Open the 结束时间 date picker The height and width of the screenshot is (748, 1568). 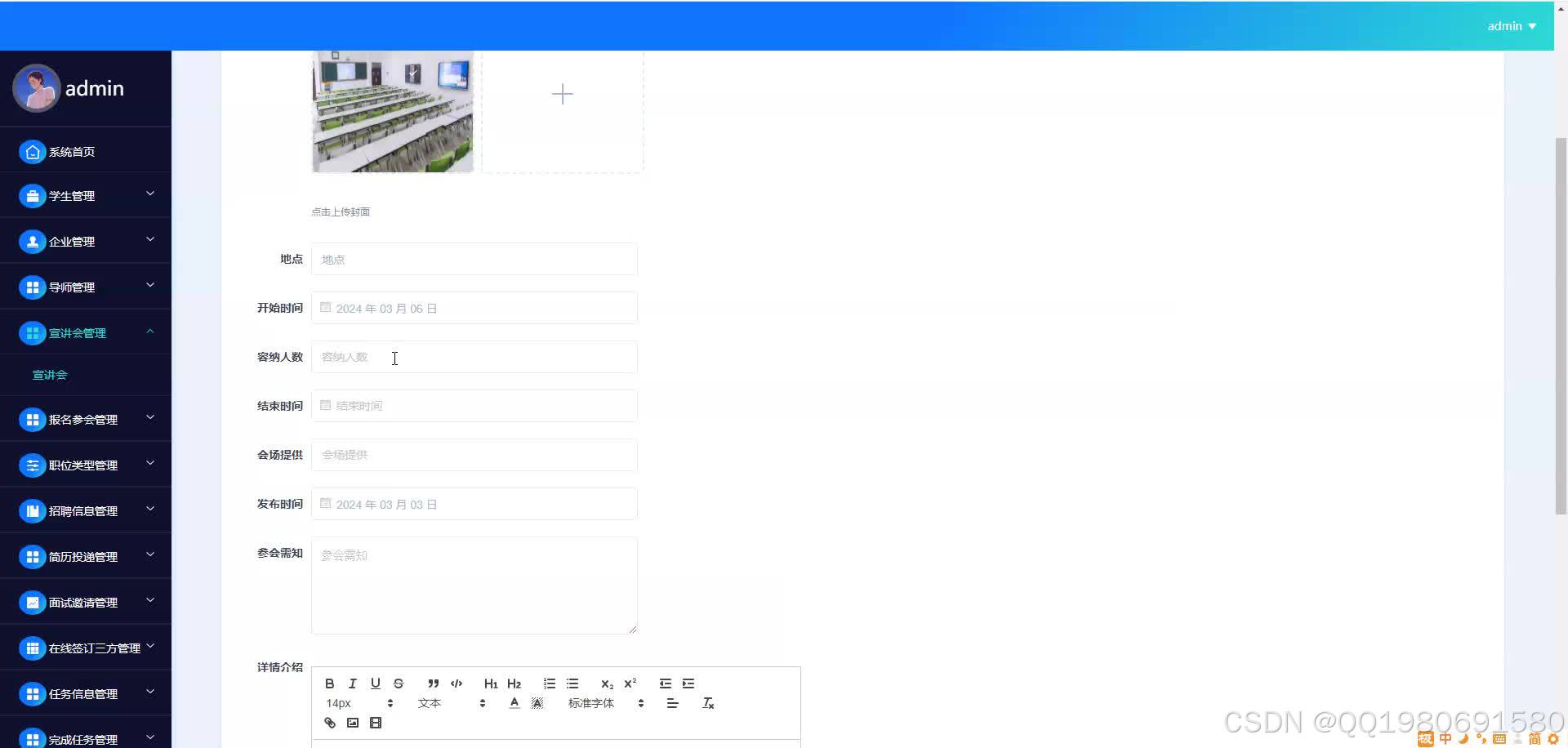(x=474, y=406)
